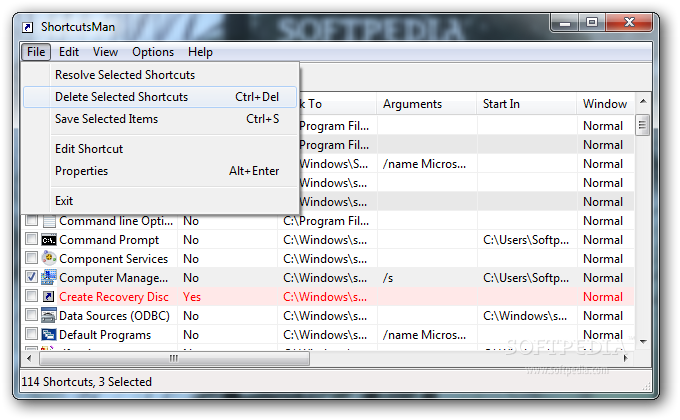
Task: Sort by the Window column header
Action: (x=605, y=104)
